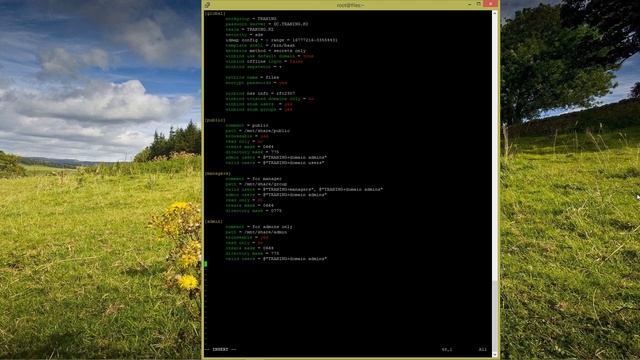Click the 'realm = TRAINING.RU' line
Image resolution: width=640 pixels, height=360 pixels.
coord(249,29)
